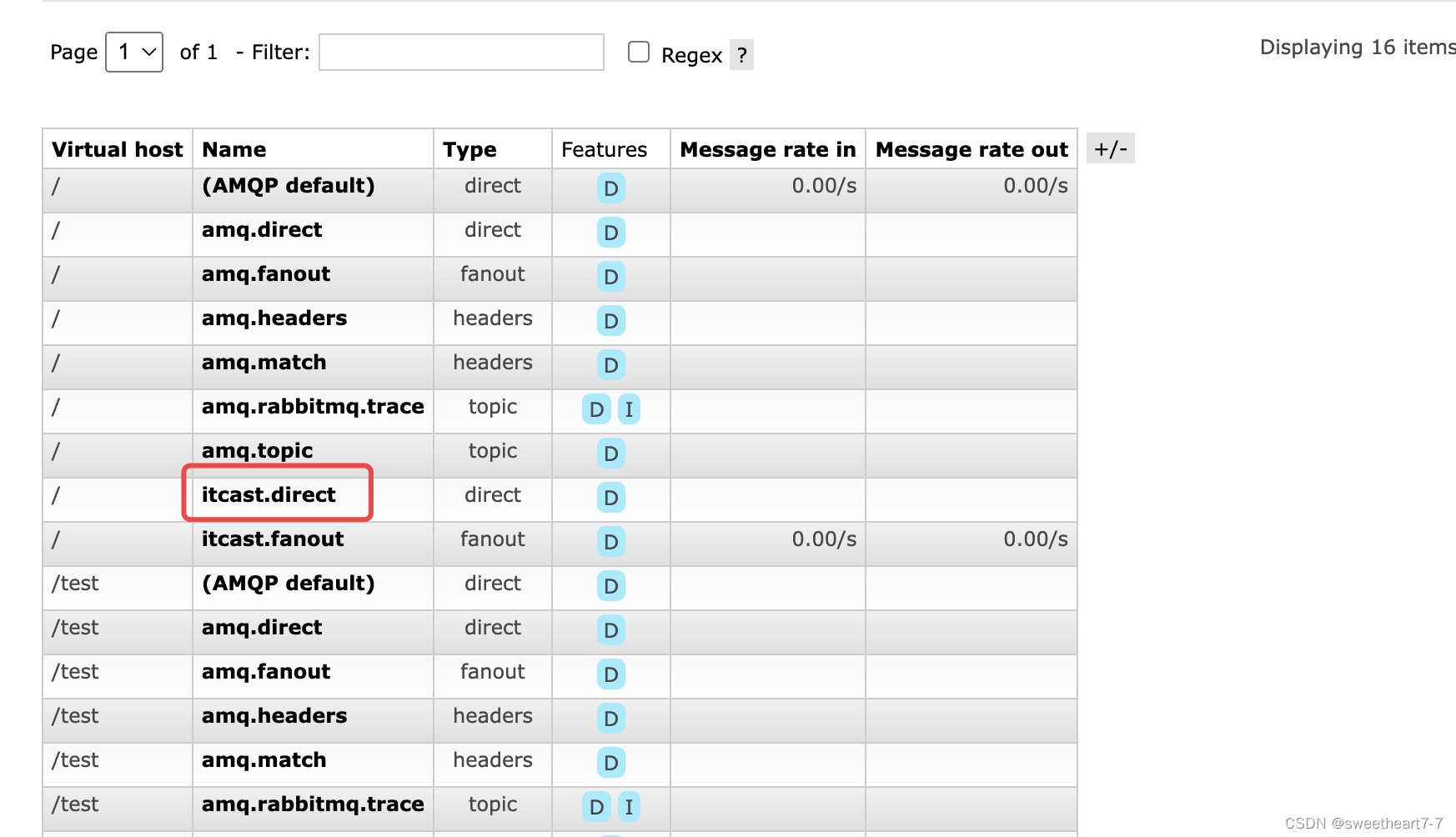The width and height of the screenshot is (1456, 837).
Task: Click D badge for / amq.rabbitmq.trace
Action: click(596, 409)
